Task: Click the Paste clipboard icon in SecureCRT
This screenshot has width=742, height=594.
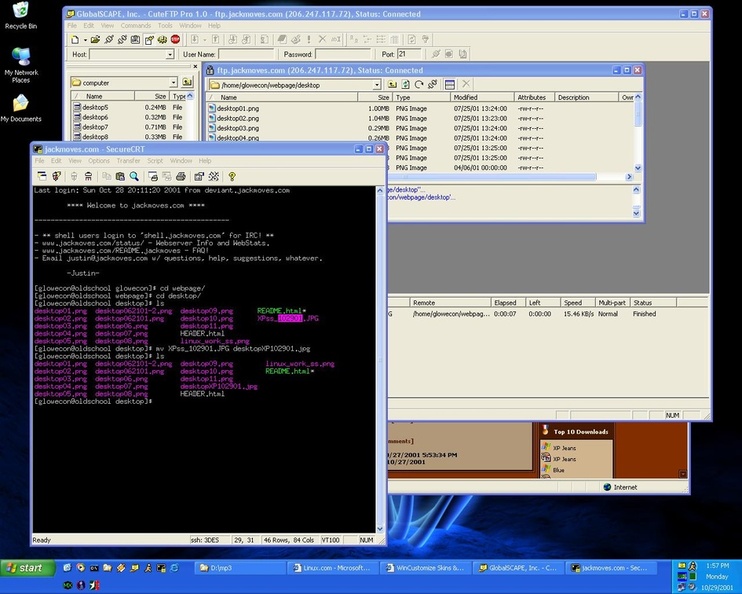Action: pyautogui.click(x=120, y=177)
